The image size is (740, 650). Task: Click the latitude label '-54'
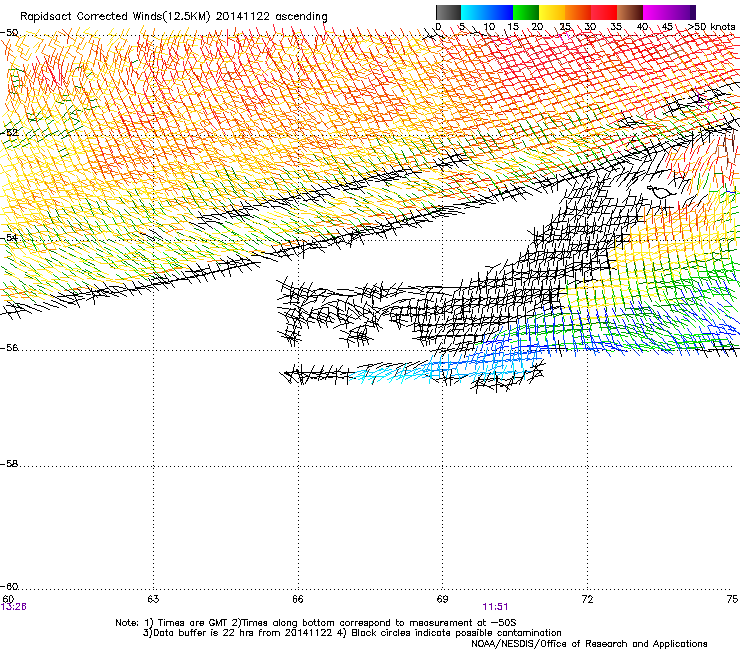[9, 237]
